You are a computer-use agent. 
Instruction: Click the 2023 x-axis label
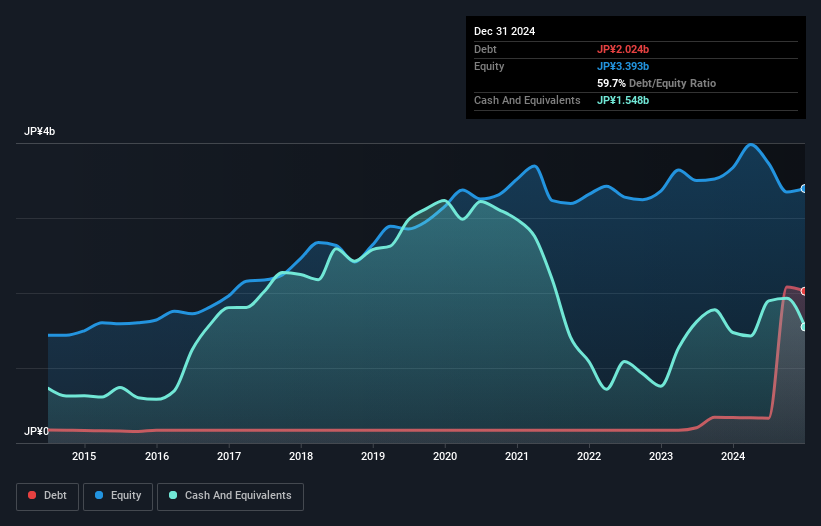661,456
